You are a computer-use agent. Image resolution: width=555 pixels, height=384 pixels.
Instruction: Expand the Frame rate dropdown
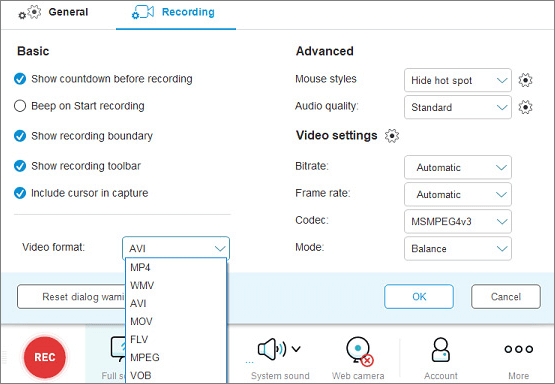458,194
